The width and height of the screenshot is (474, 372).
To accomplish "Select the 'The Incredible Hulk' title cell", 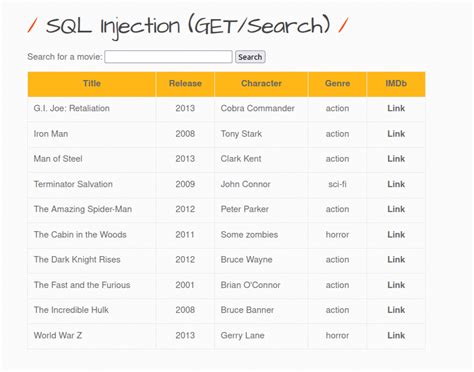I will pos(92,310).
